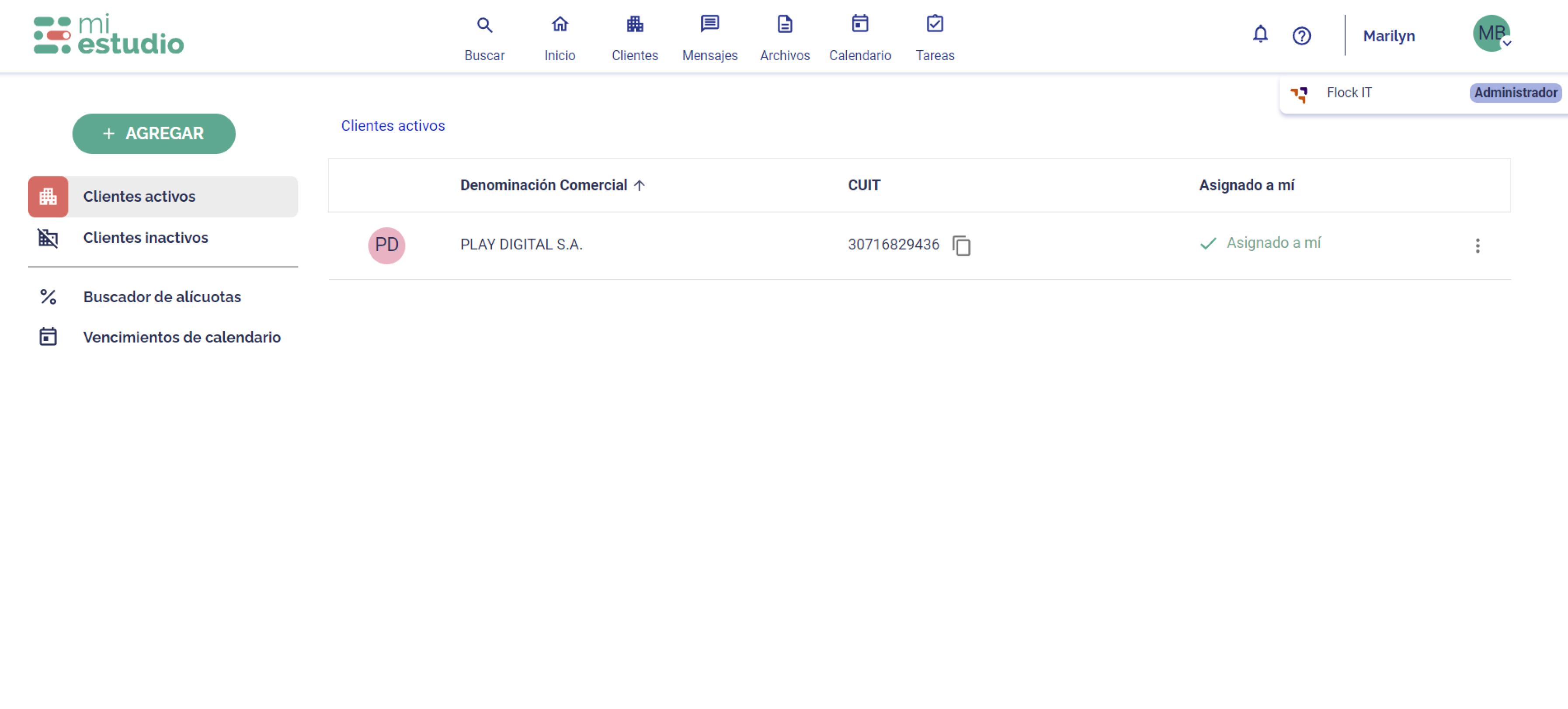This screenshot has height=709, width=1568.
Task: Open the help question mark icon
Action: coord(1301,36)
